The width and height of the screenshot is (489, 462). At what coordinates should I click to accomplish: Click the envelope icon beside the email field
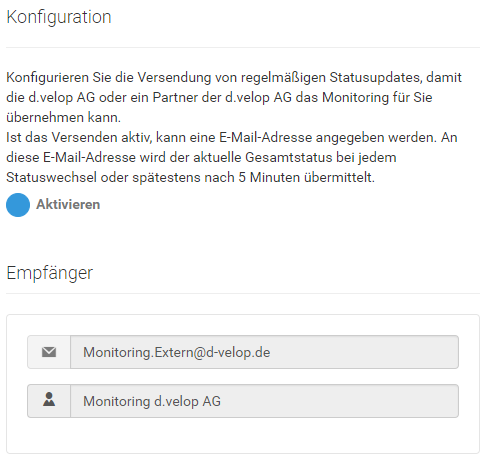pyautogui.click(x=49, y=352)
